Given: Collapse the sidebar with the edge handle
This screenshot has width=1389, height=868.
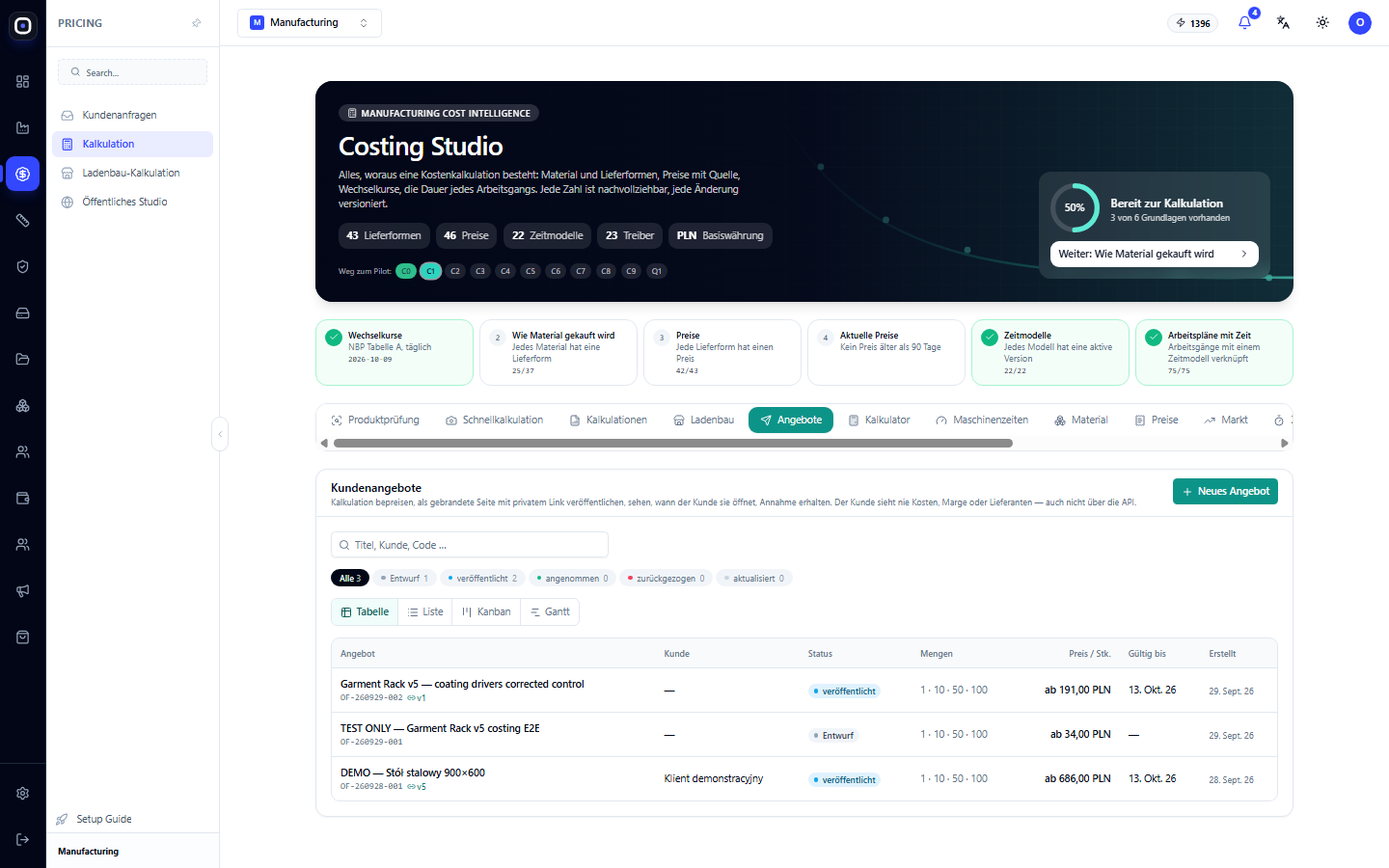Looking at the screenshot, I should [220, 434].
